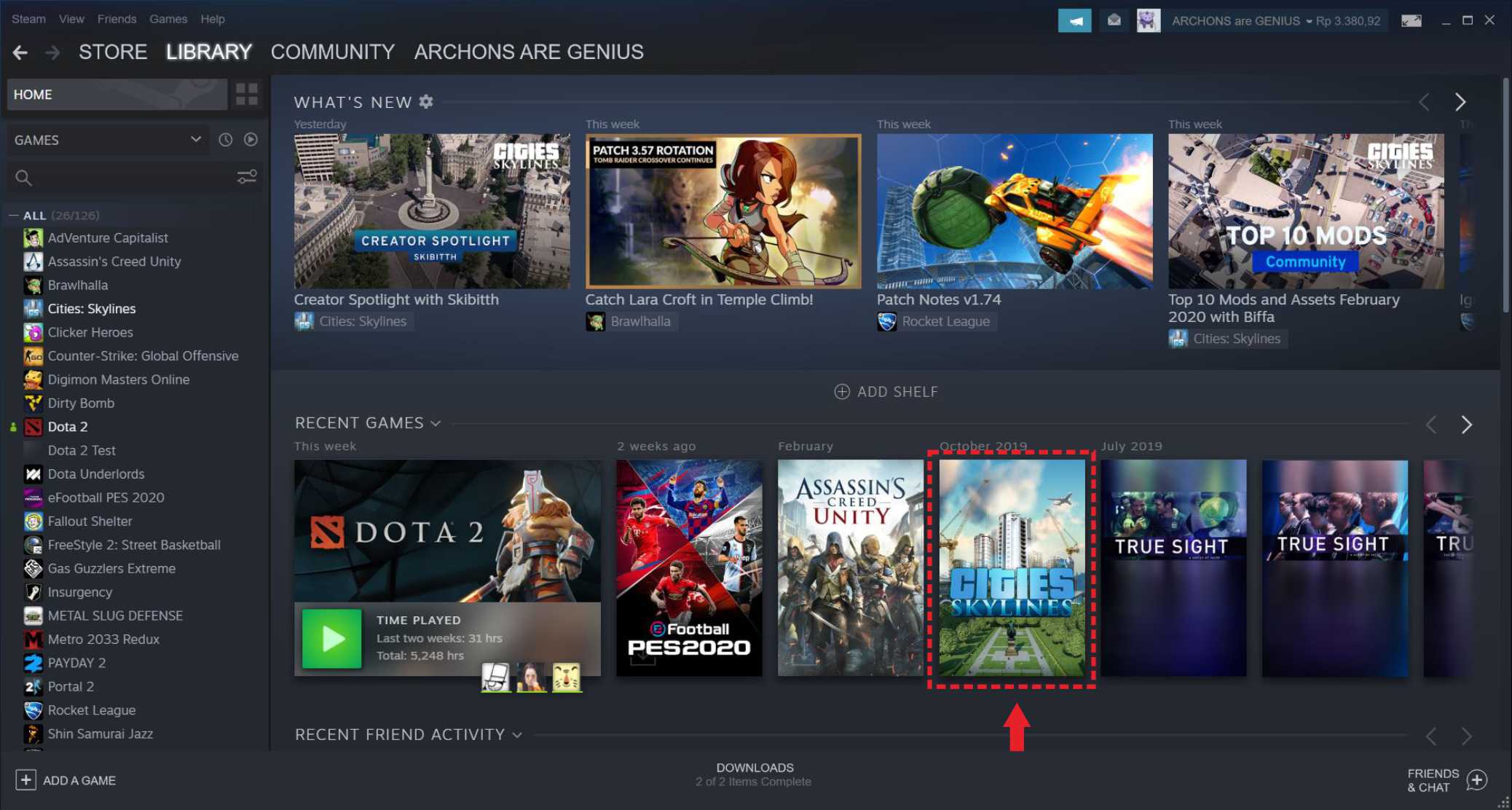Open FRIENDS & CHAT at bottom right
Viewport: 1512px width, 810px height.
click(x=1446, y=779)
